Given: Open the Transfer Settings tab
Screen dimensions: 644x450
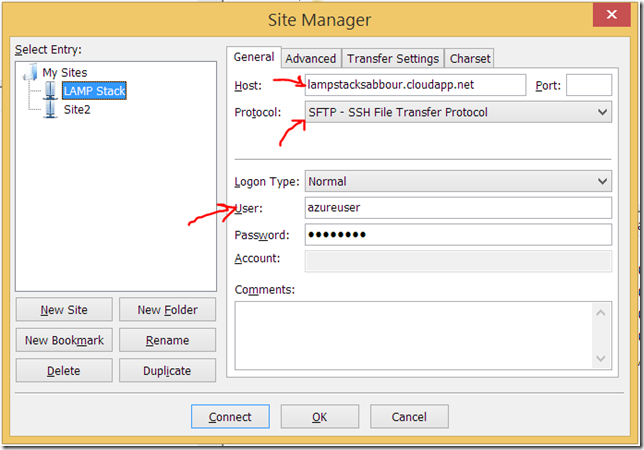Looking at the screenshot, I should click(x=393, y=59).
